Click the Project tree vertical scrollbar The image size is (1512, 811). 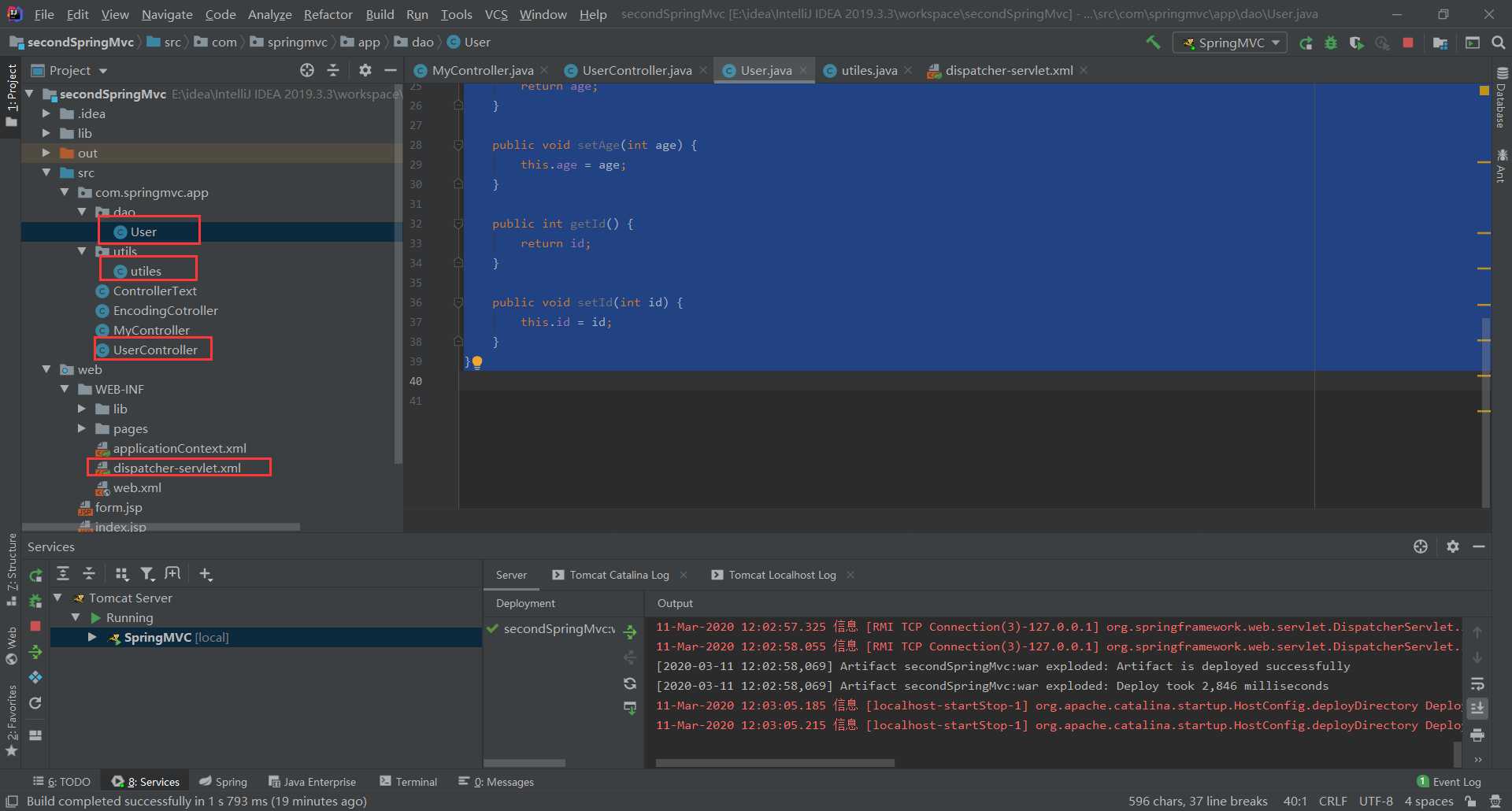[x=398, y=276]
